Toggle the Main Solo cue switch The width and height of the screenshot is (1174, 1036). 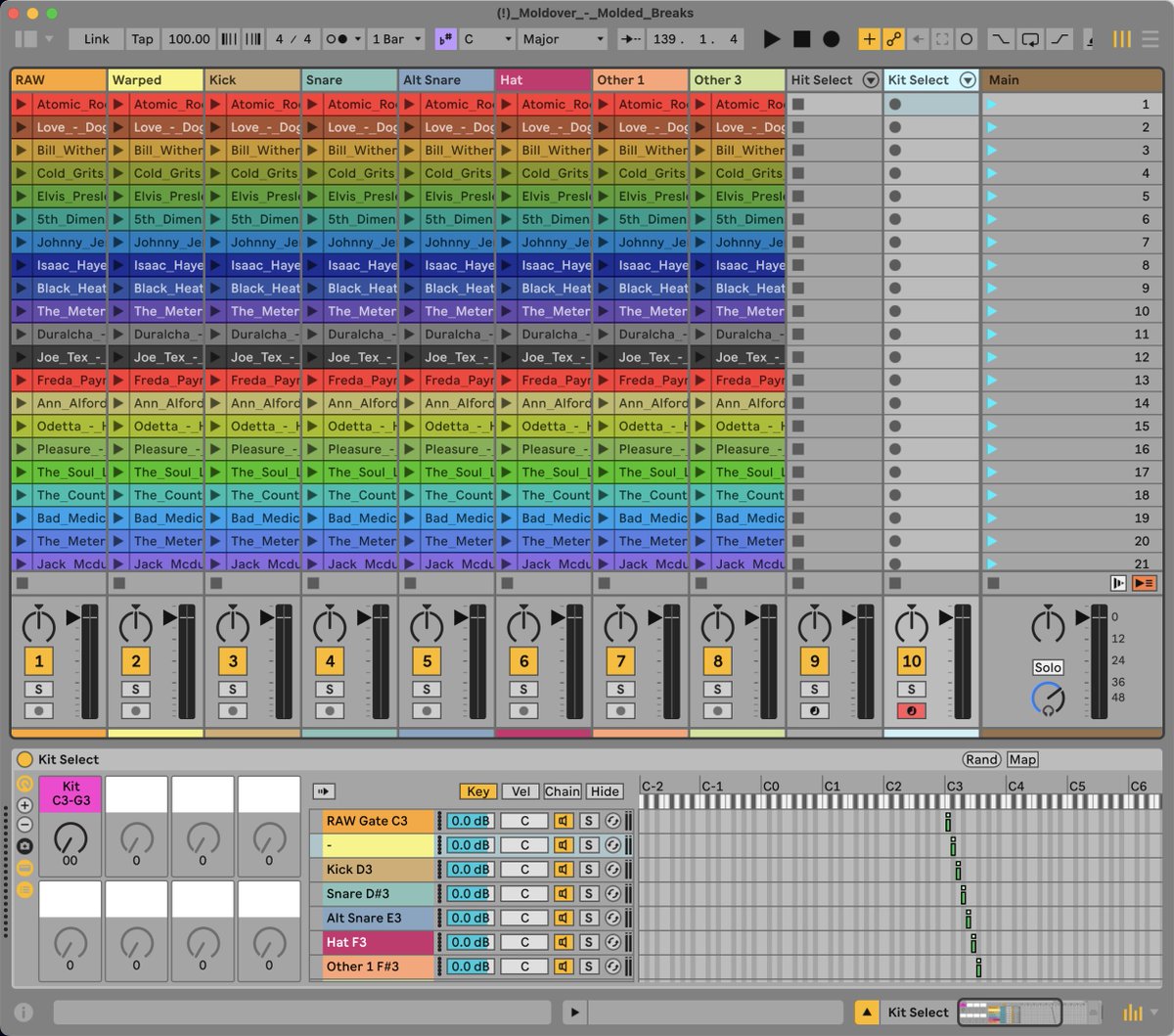[x=1048, y=667]
